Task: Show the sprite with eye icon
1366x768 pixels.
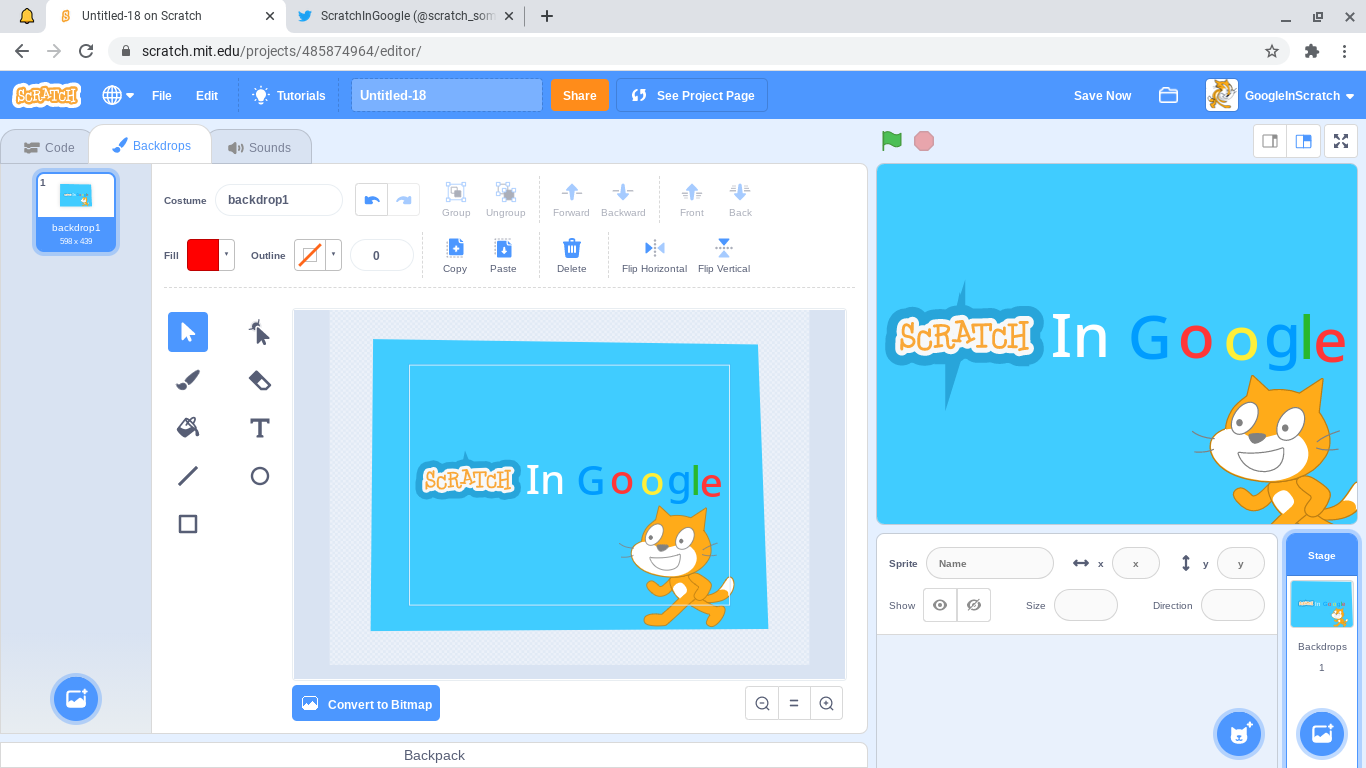Action: [x=940, y=605]
